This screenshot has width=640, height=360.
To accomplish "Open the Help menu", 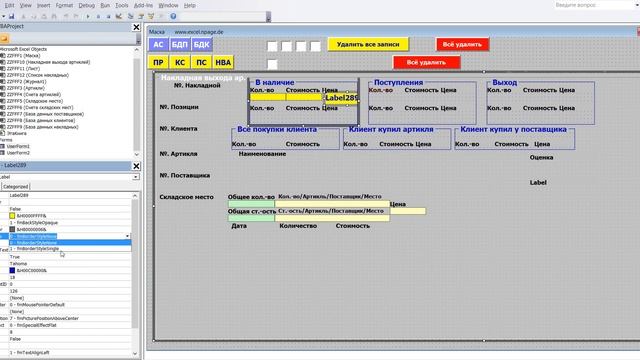I will (189, 5).
